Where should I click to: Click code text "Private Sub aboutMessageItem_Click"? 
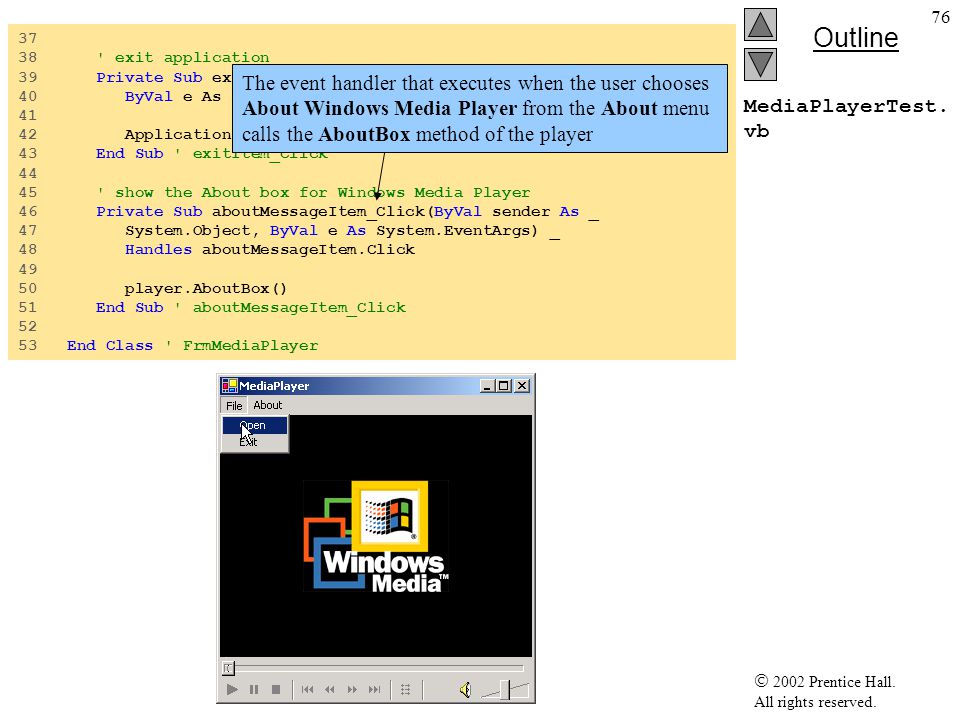(260, 212)
